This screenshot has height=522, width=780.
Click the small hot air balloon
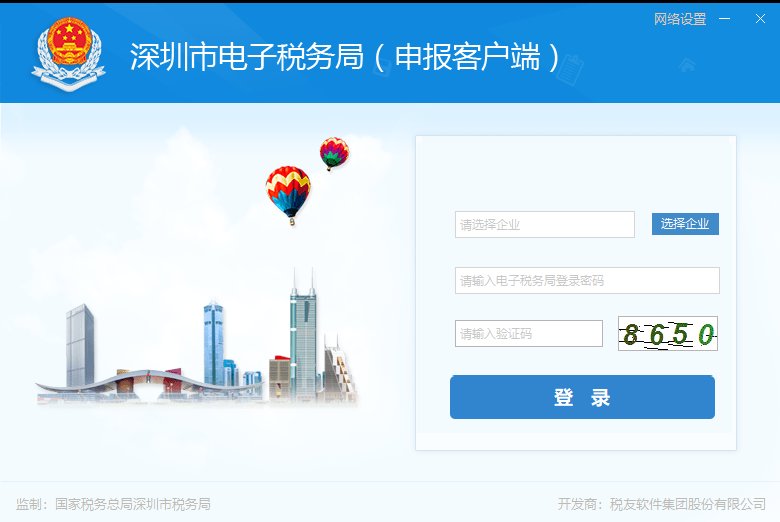[x=334, y=153]
